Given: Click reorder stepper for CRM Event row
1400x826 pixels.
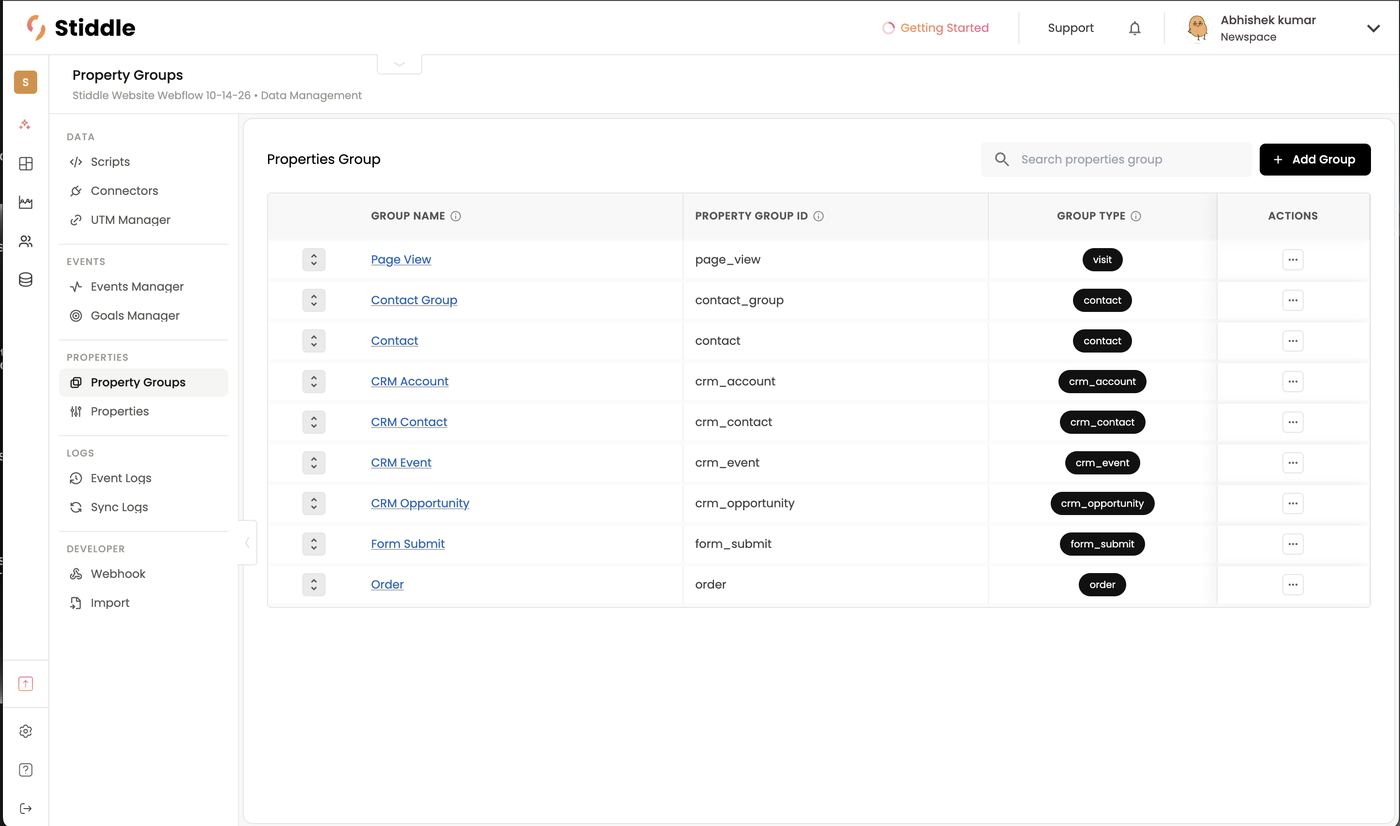Looking at the screenshot, I should (314, 463).
